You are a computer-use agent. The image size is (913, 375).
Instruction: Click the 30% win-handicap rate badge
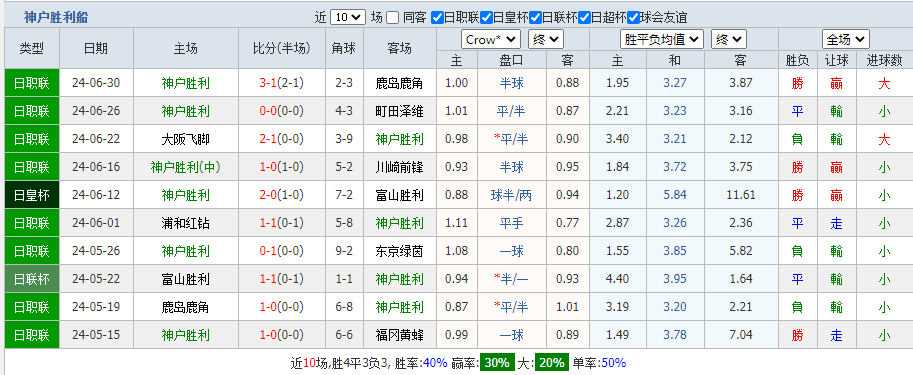(497, 363)
